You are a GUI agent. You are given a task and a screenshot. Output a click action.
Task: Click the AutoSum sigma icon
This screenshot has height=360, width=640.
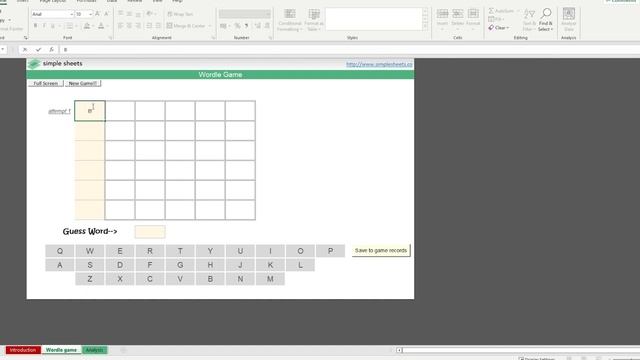coord(491,11)
